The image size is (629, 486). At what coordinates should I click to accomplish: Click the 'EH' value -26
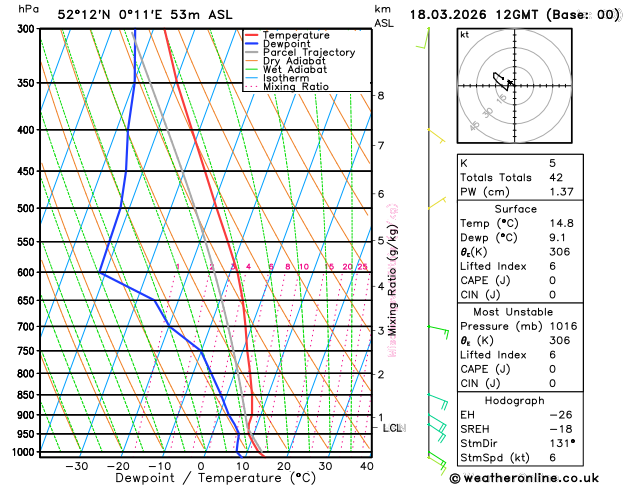(x=560, y=415)
